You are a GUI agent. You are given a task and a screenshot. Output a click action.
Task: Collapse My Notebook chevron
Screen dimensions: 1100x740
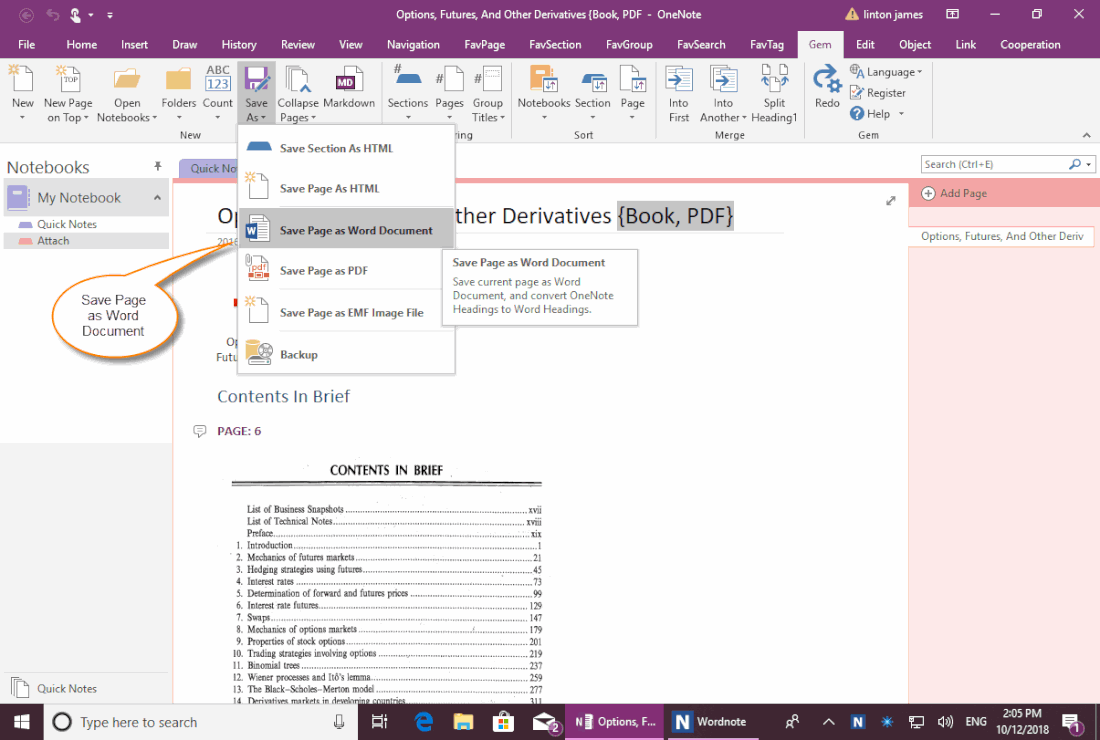coord(157,198)
